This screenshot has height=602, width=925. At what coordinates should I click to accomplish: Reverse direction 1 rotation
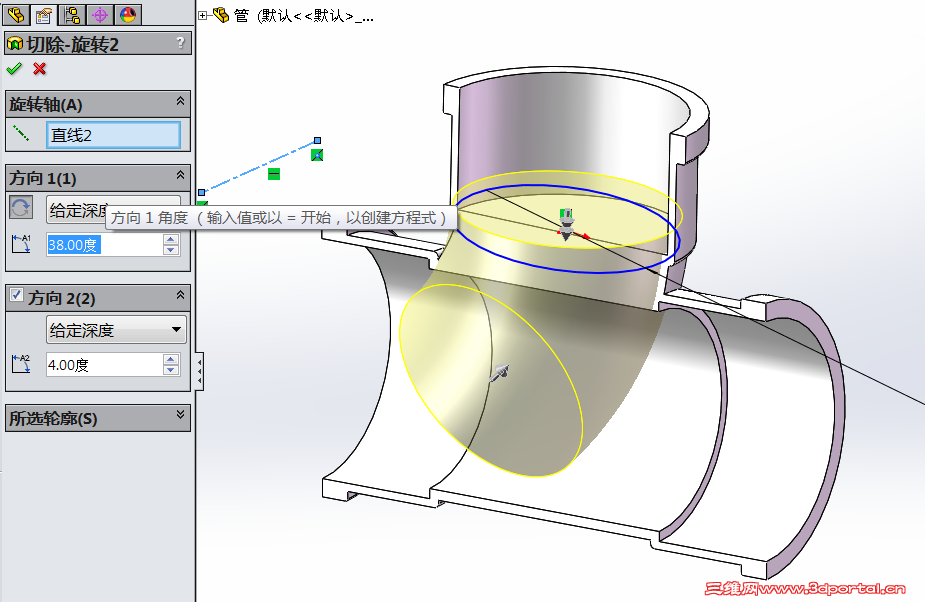[x=21, y=208]
